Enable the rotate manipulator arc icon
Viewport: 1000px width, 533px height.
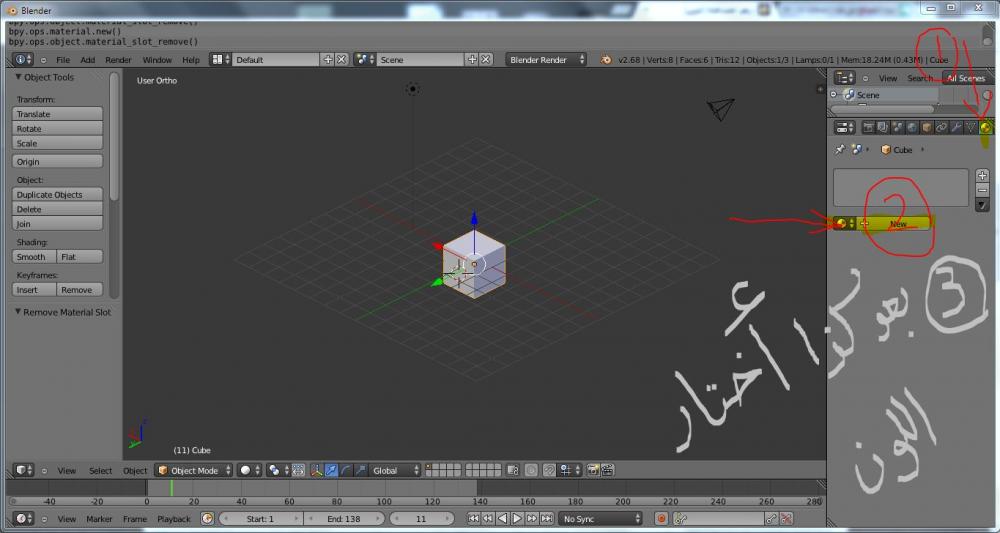(x=346, y=471)
